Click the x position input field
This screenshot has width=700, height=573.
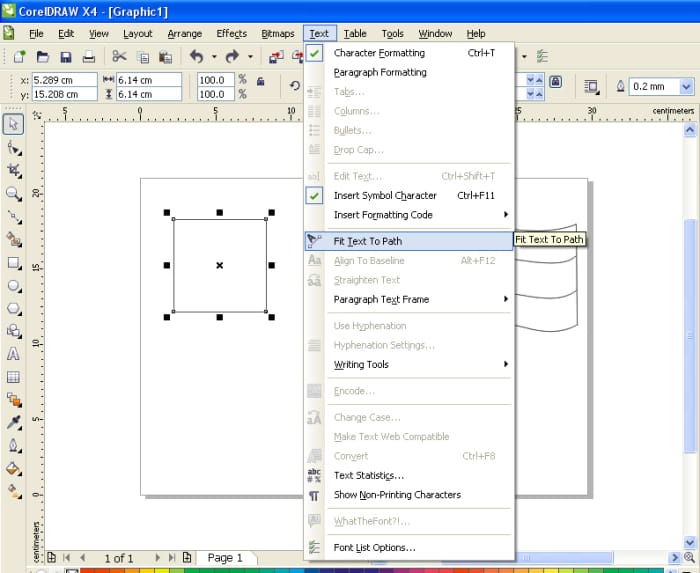click(64, 79)
